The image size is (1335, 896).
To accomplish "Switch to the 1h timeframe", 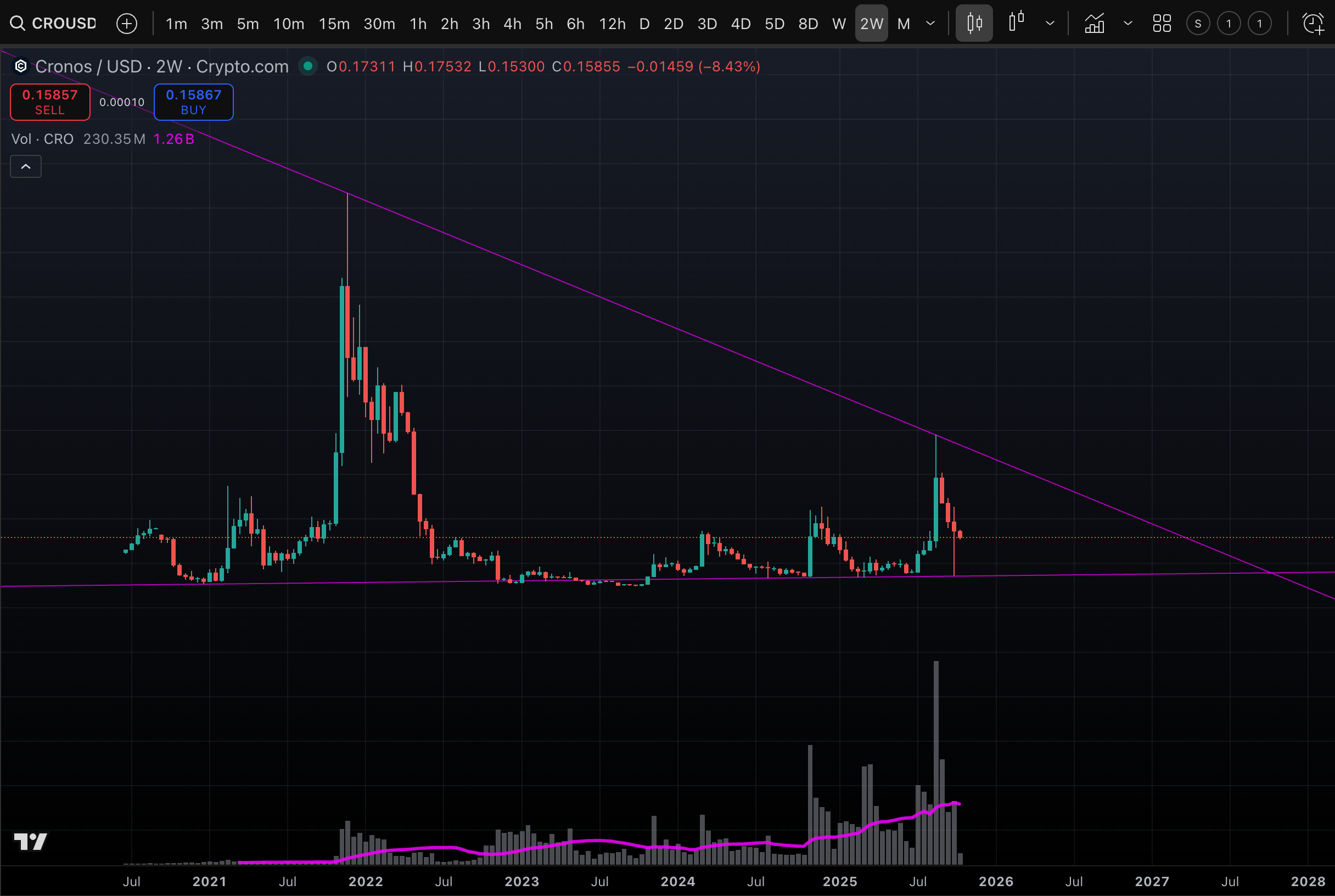I will coord(418,24).
